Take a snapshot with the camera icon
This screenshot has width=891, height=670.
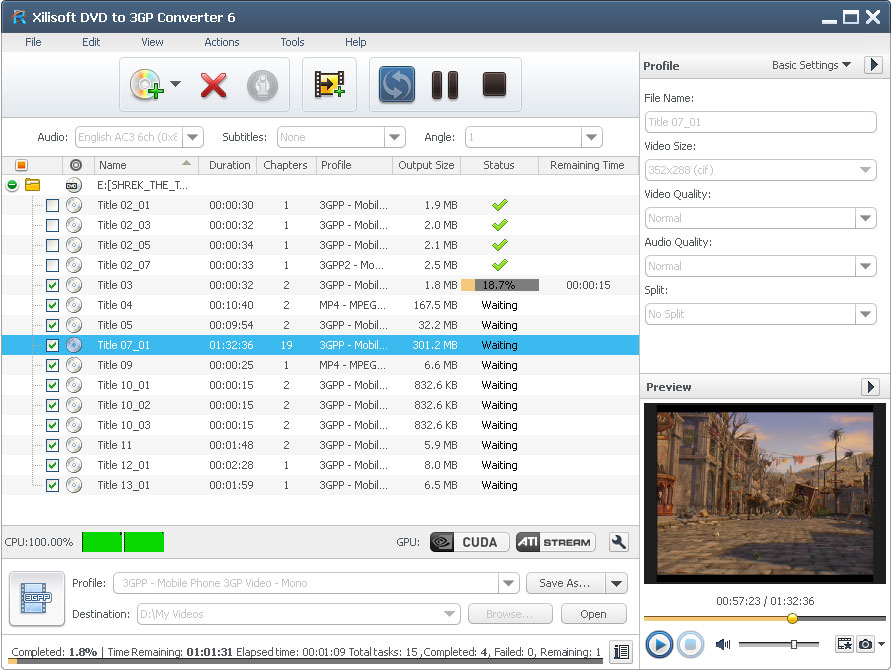(866, 645)
